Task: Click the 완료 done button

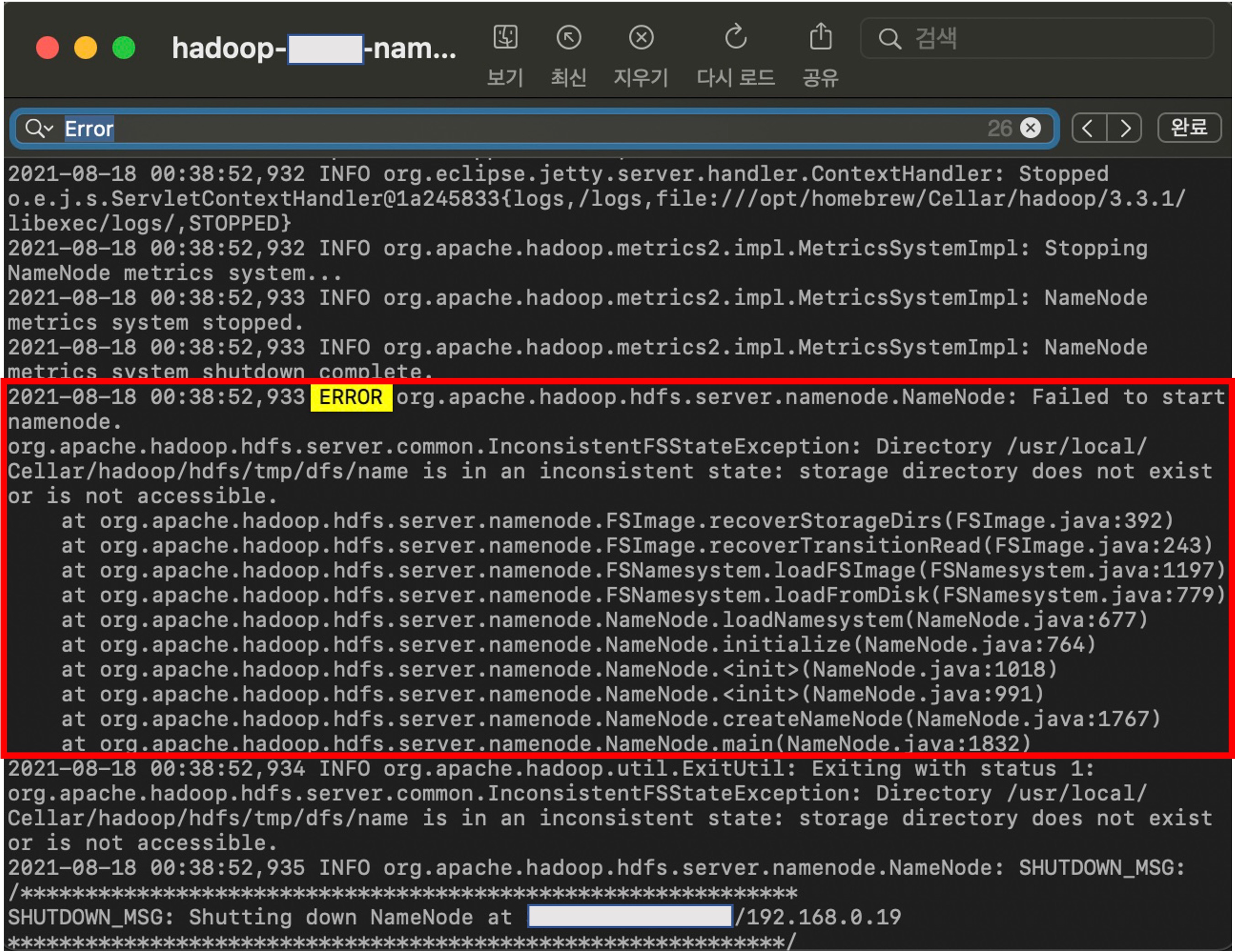Action: point(1189,128)
